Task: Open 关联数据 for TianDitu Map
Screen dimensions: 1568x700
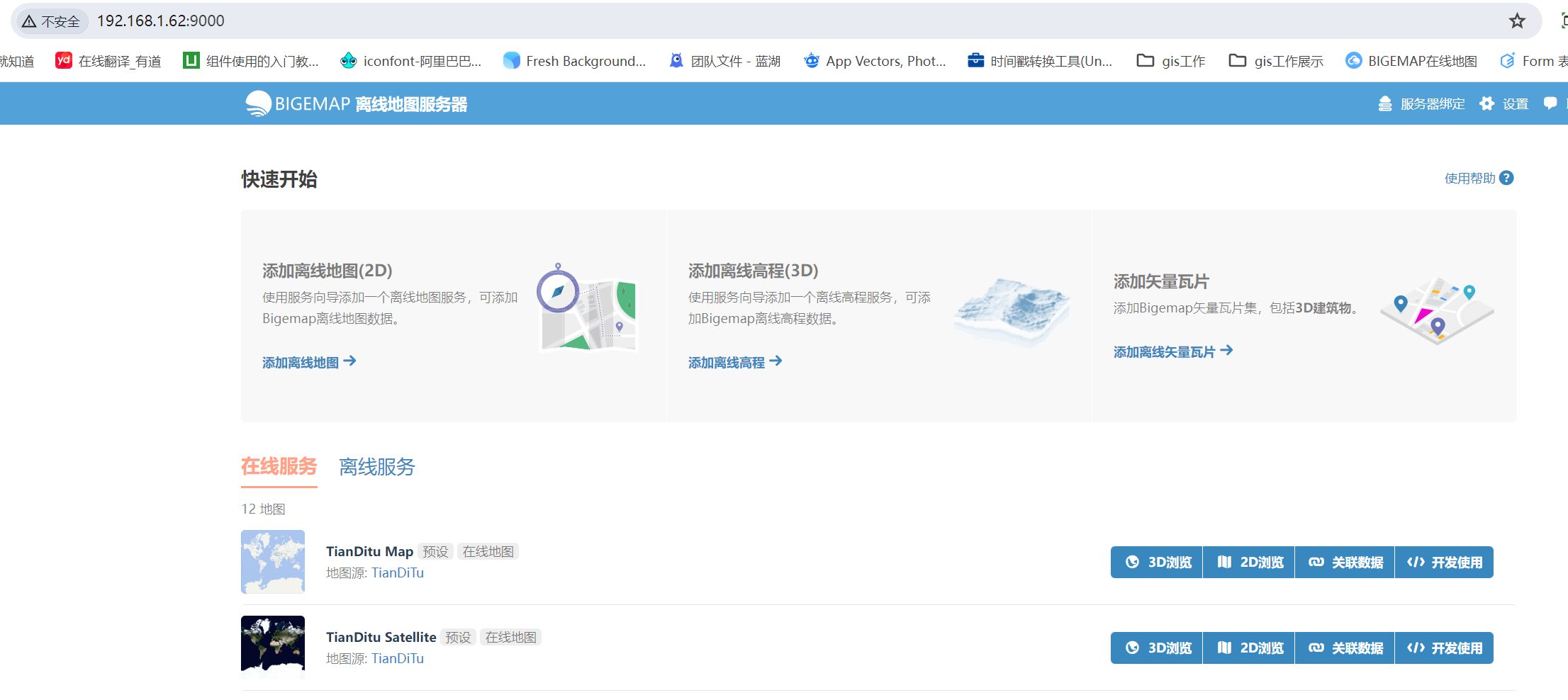Action: [1345, 562]
